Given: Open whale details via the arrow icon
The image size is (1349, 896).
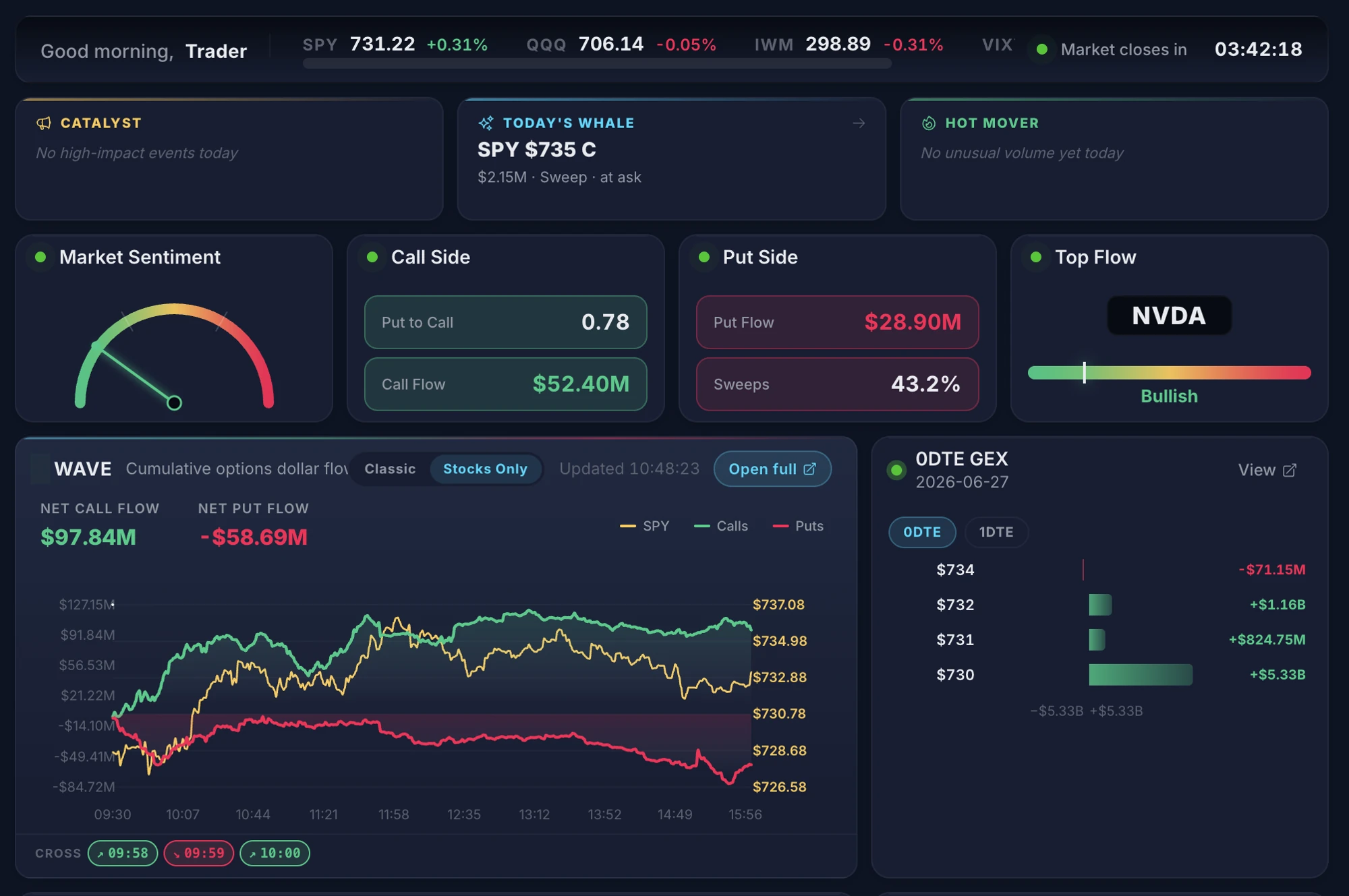Looking at the screenshot, I should (x=859, y=123).
